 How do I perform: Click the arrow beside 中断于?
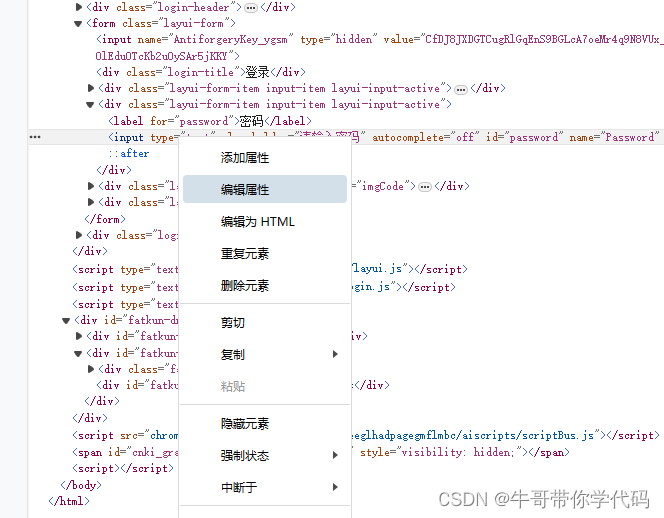click(335, 487)
